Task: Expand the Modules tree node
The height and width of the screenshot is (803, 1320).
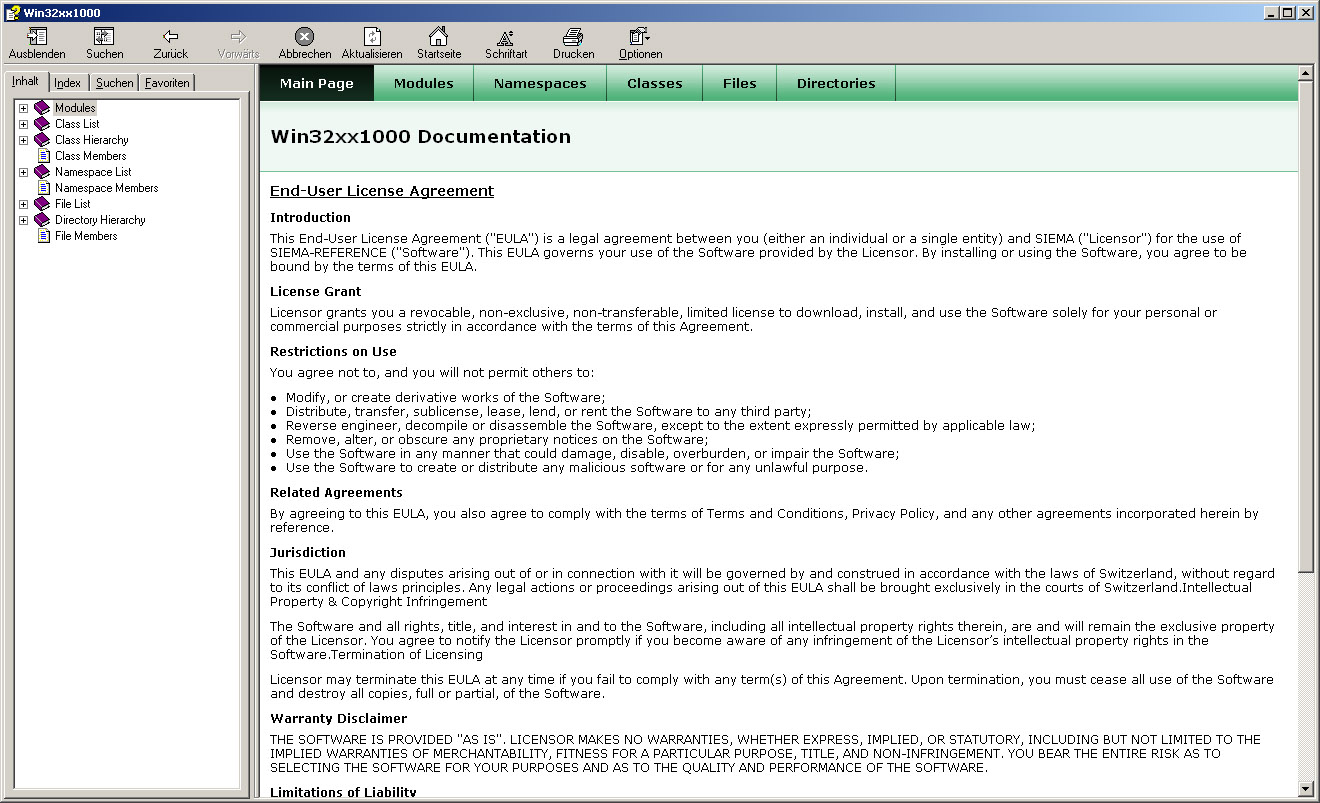Action: [x=23, y=108]
